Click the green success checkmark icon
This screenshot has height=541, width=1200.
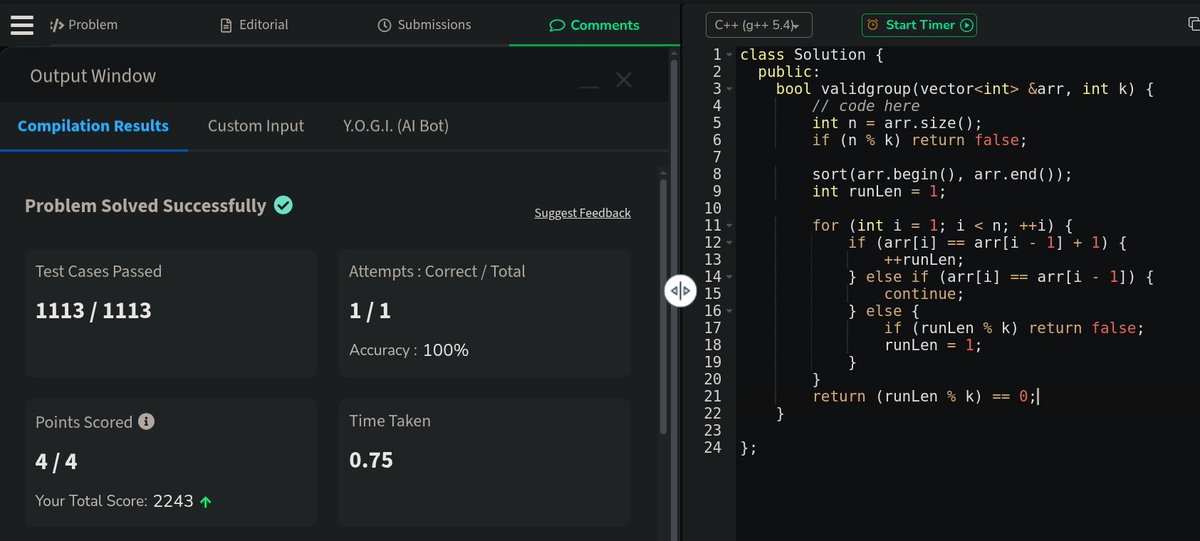pos(283,205)
